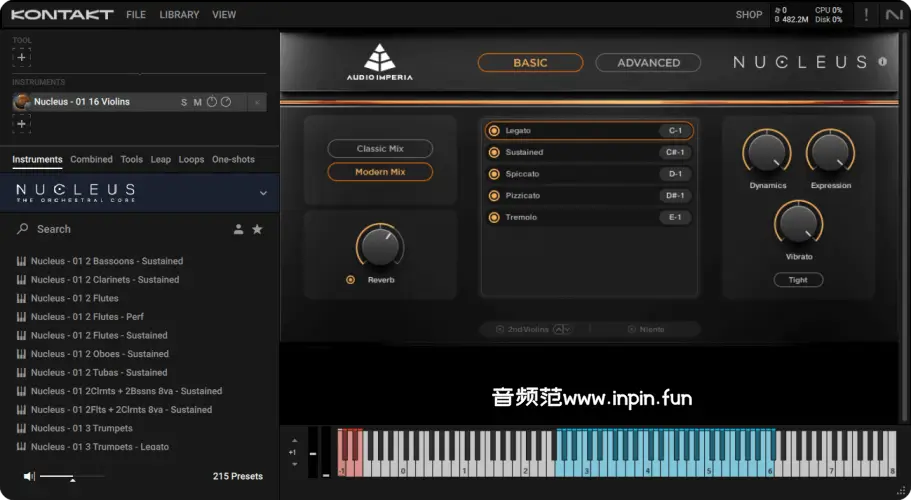This screenshot has width=911, height=500.
Task: Select preset Nucleus - 01 2 Clarinets - Sustained
Action: pos(105,280)
